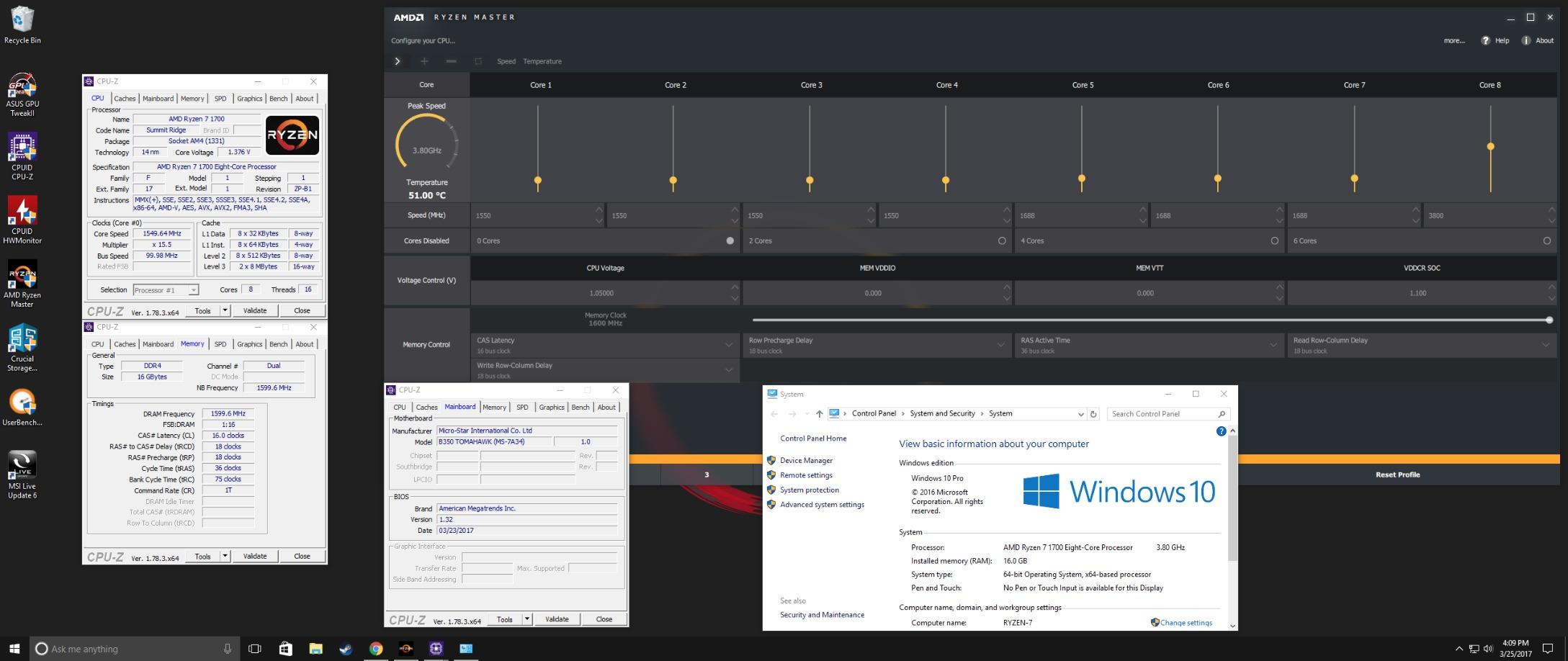Viewport: 1568px width, 661px height.
Task: Open Steam from the taskbar
Action: point(346,649)
